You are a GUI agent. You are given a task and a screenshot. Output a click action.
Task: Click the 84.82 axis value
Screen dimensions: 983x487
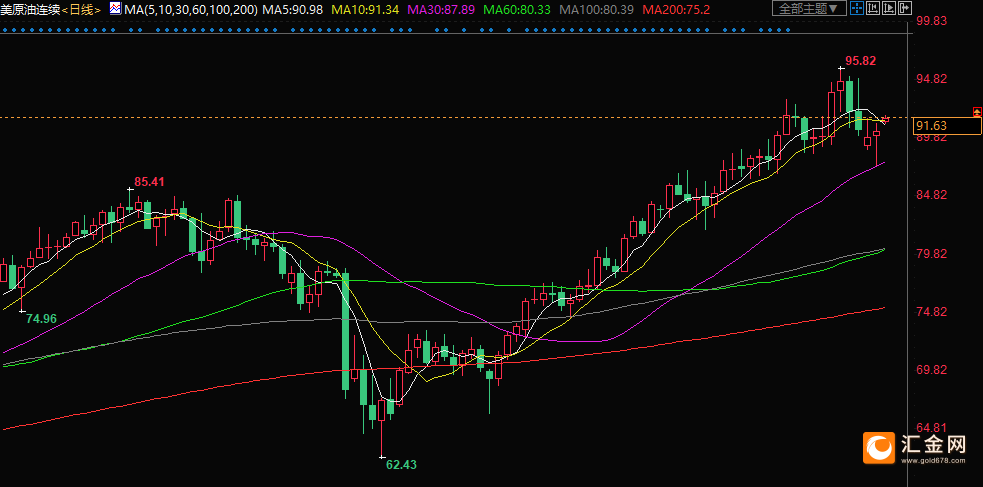pos(932,195)
